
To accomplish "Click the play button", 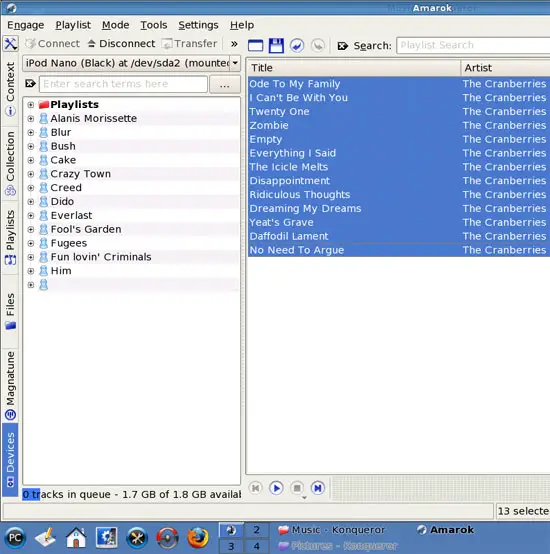I will 276,488.
